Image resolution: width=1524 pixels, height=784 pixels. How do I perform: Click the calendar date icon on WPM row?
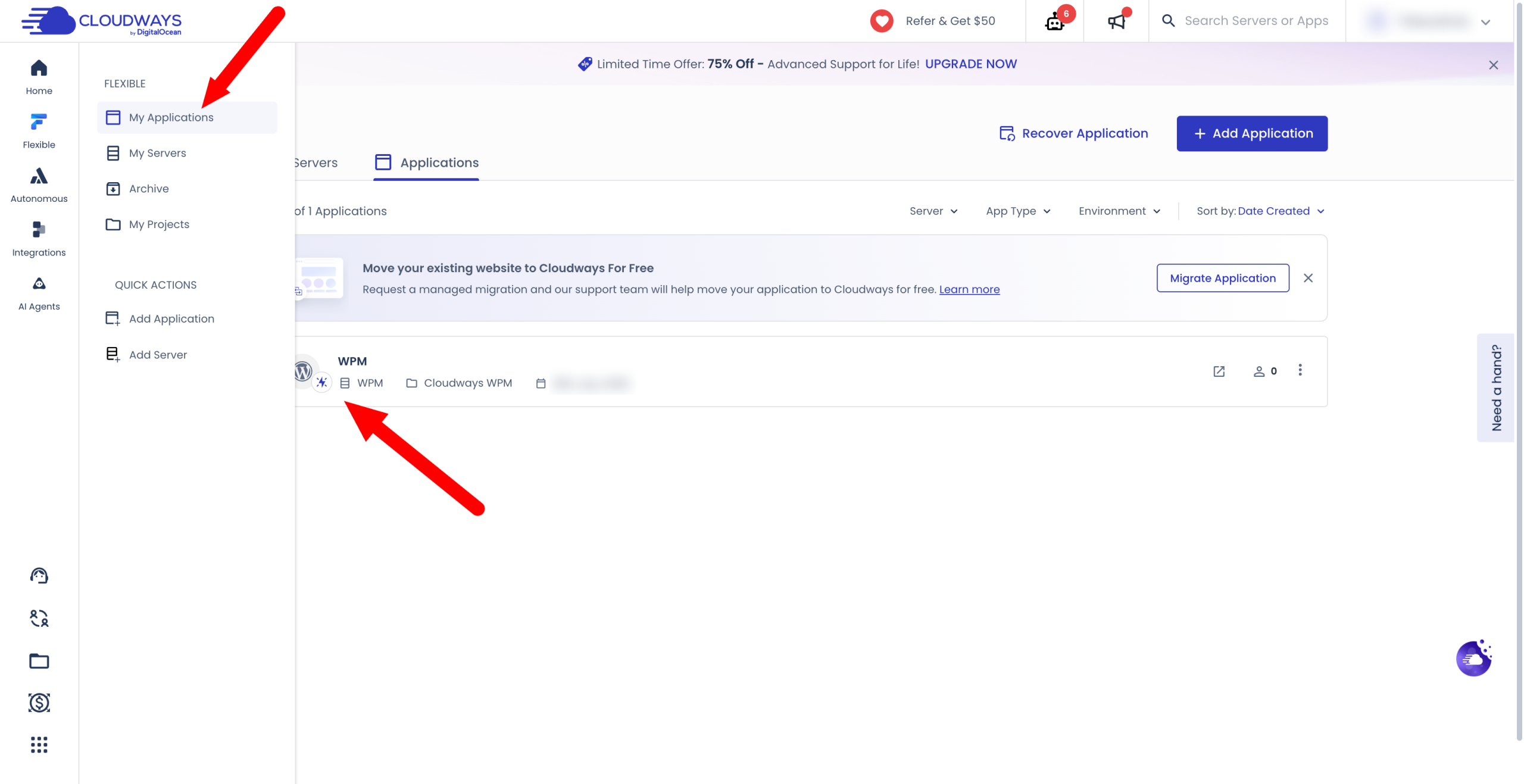(541, 383)
